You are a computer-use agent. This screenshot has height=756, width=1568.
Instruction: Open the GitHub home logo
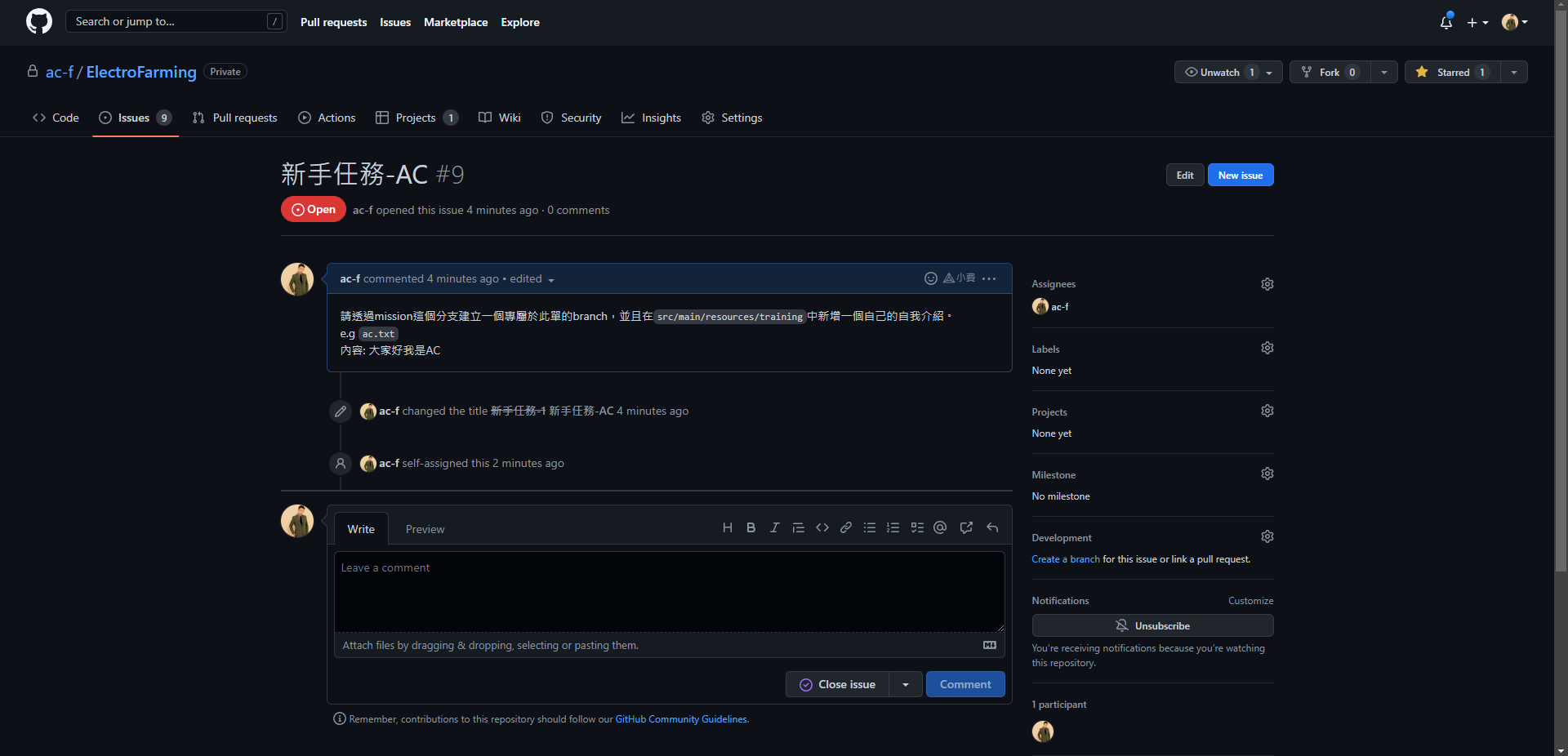pos(38,21)
